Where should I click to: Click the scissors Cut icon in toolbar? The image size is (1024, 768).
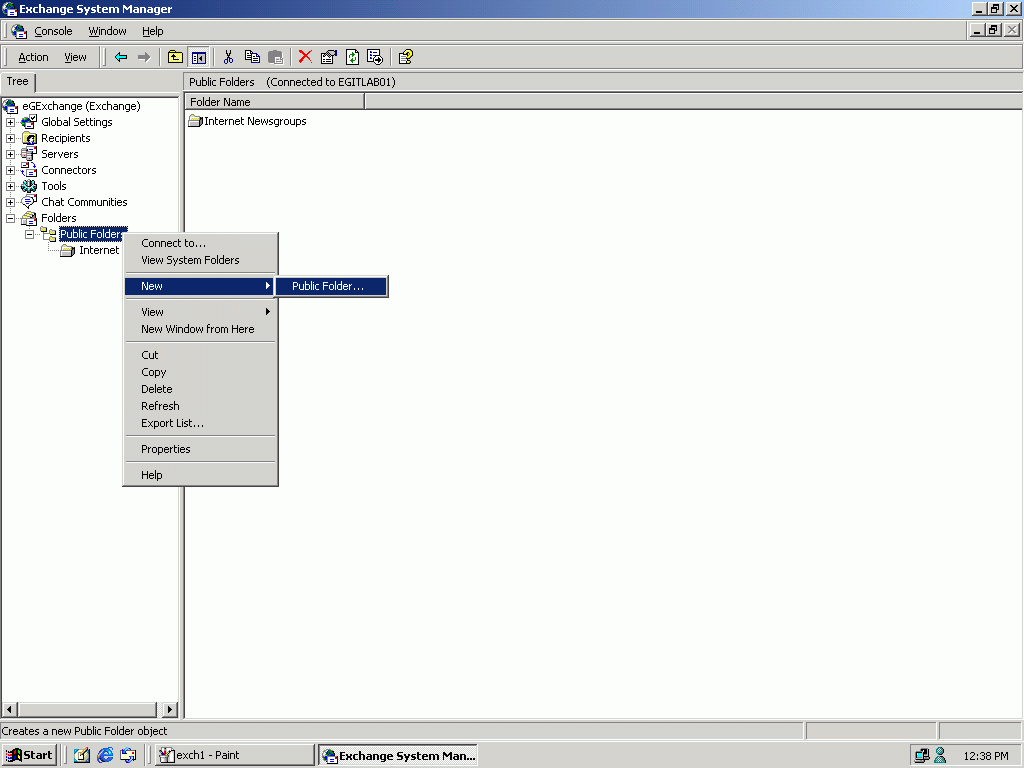(x=229, y=57)
